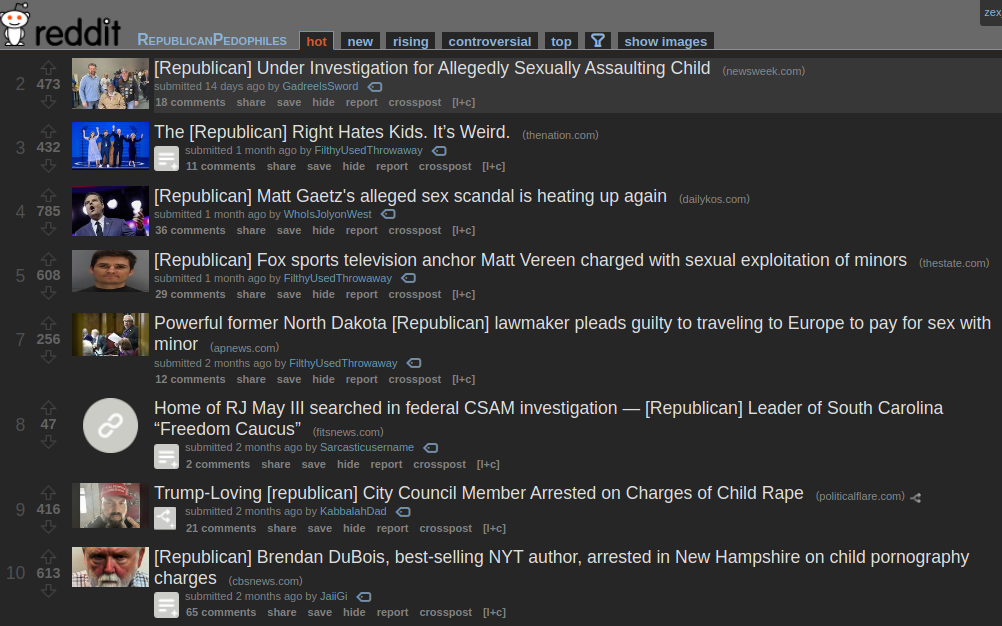Expand the 'Right Hates Kids' post preview
Image resolution: width=1002 pixels, height=626 pixels.
click(x=166, y=158)
